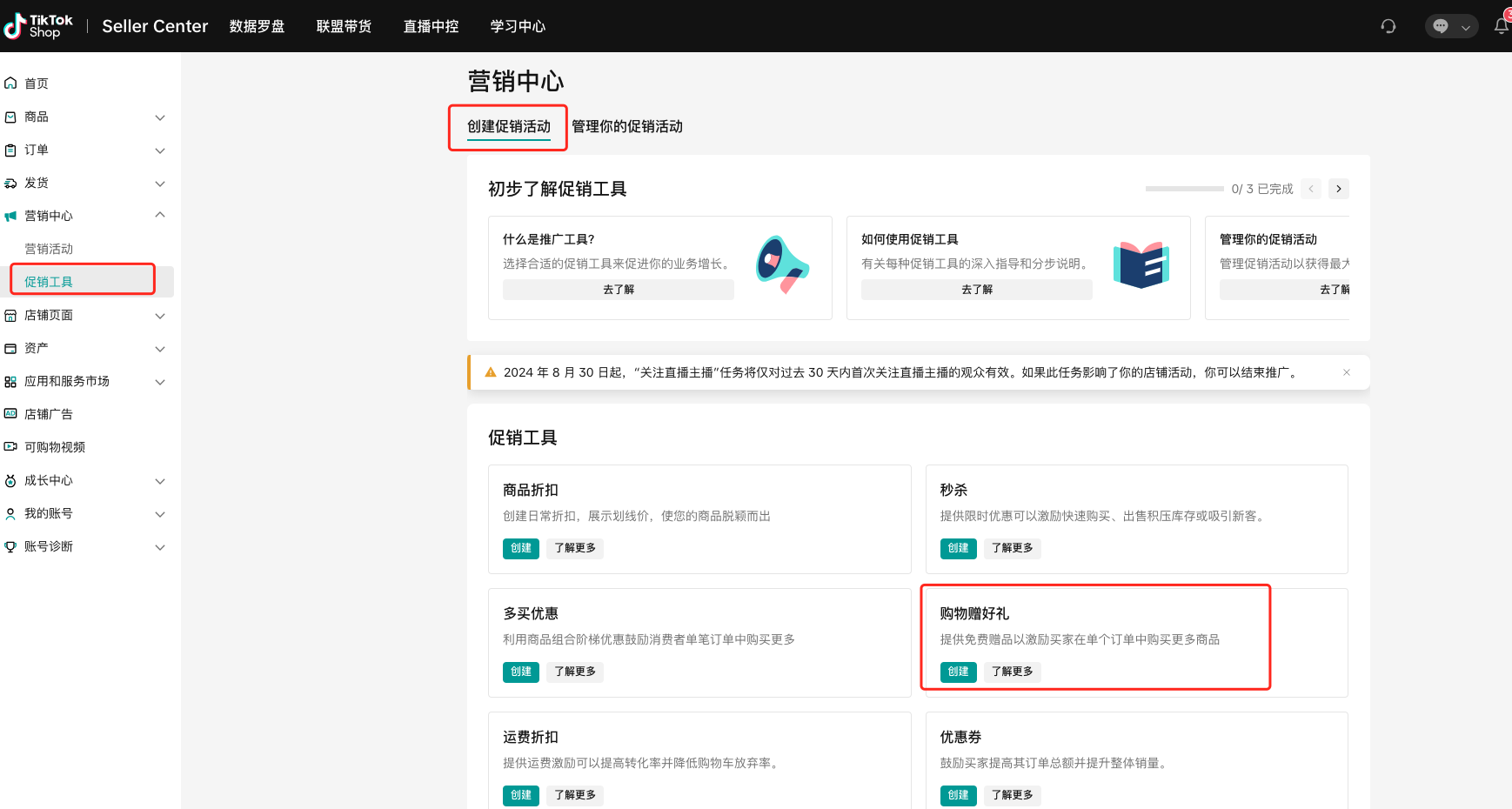Click 去了解 under 什么是推广工具

click(618, 290)
